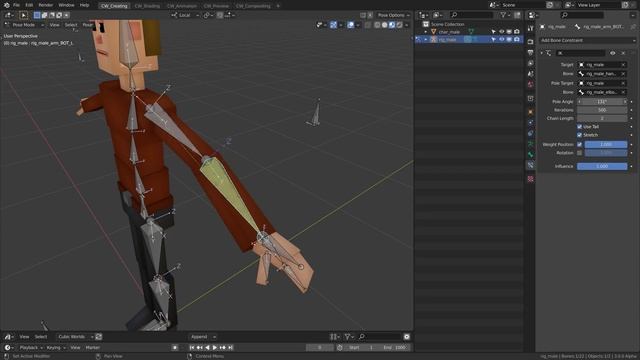Open the Window menu

(x=66, y=5)
